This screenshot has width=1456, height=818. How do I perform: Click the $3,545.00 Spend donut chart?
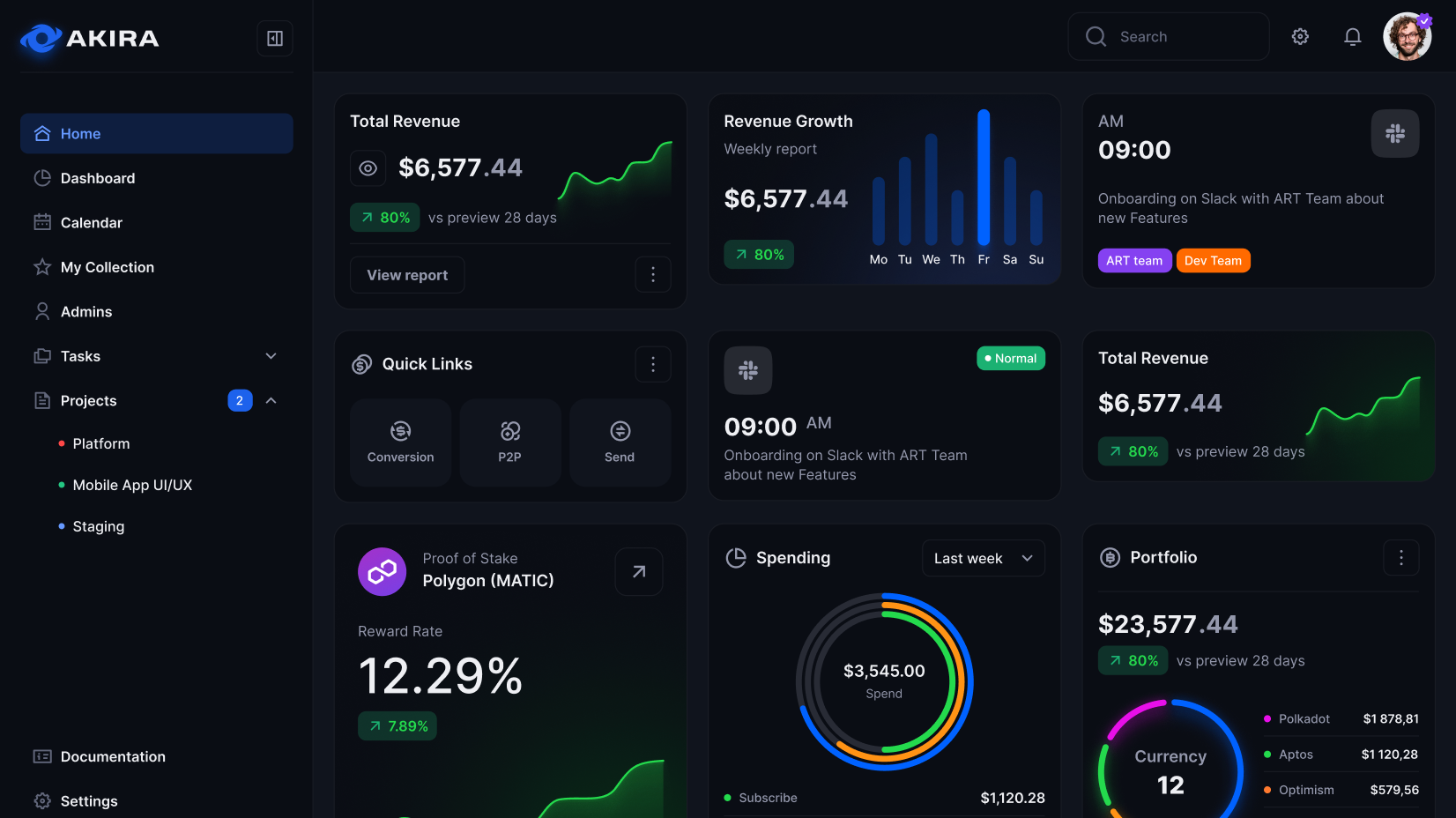[x=885, y=681]
